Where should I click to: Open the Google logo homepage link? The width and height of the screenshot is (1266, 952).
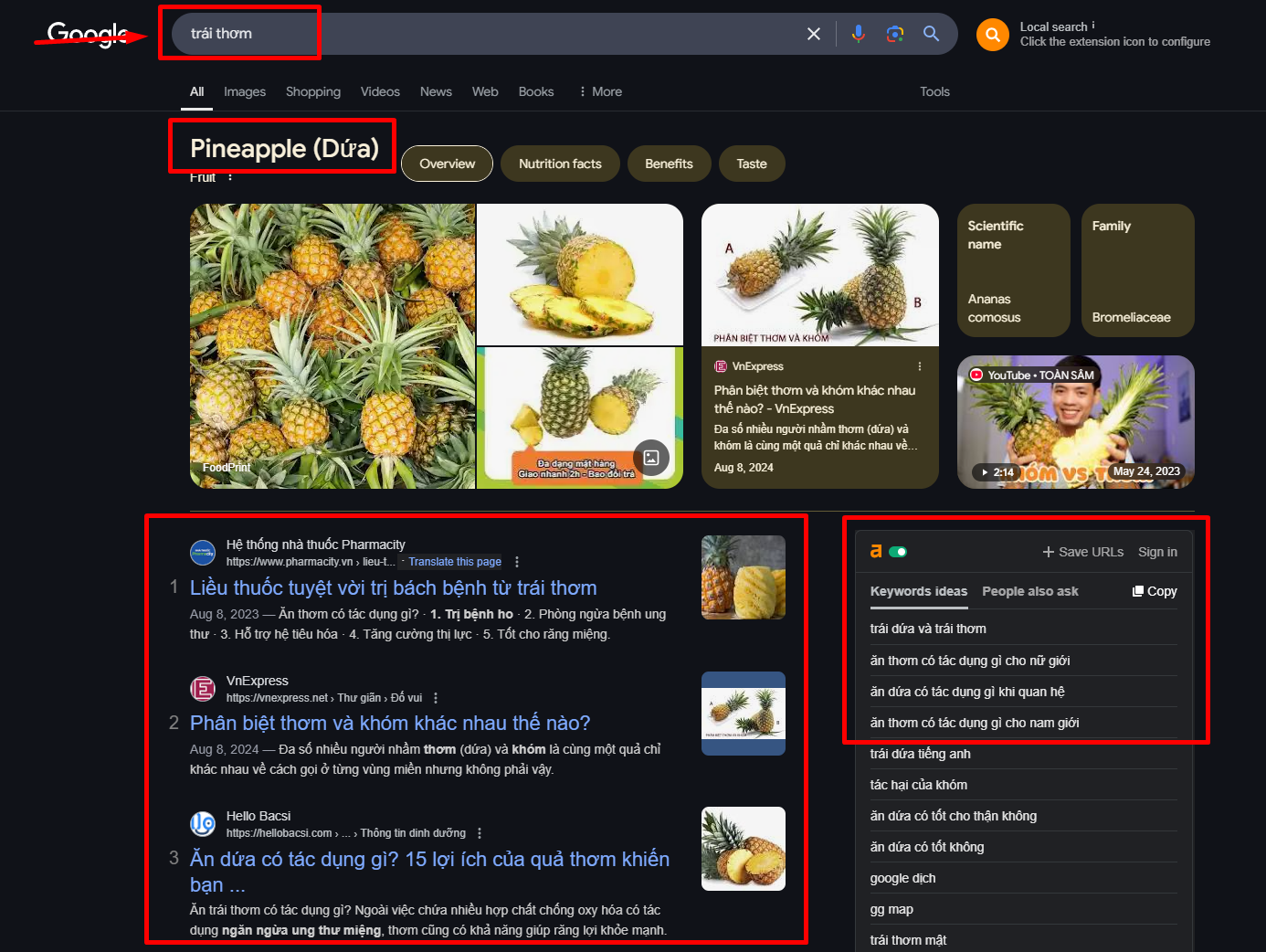click(x=88, y=35)
